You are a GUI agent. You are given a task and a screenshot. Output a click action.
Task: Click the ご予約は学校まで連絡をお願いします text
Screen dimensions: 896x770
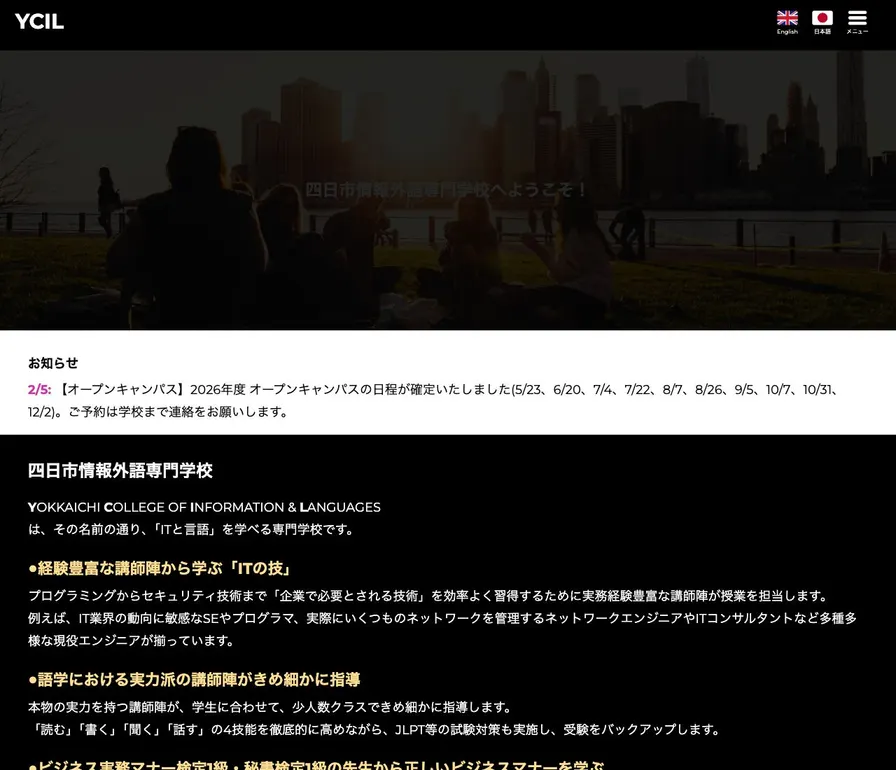(180, 412)
